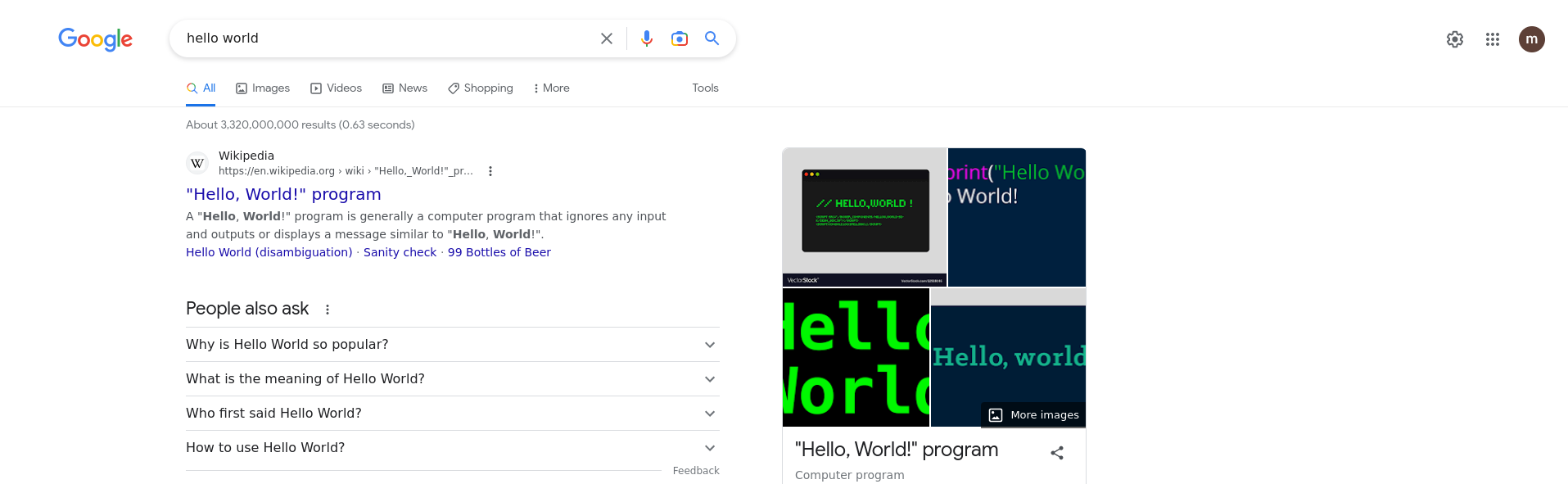This screenshot has width=1568, height=484.
Task: Open the More search filters dropdown
Action: [x=551, y=88]
